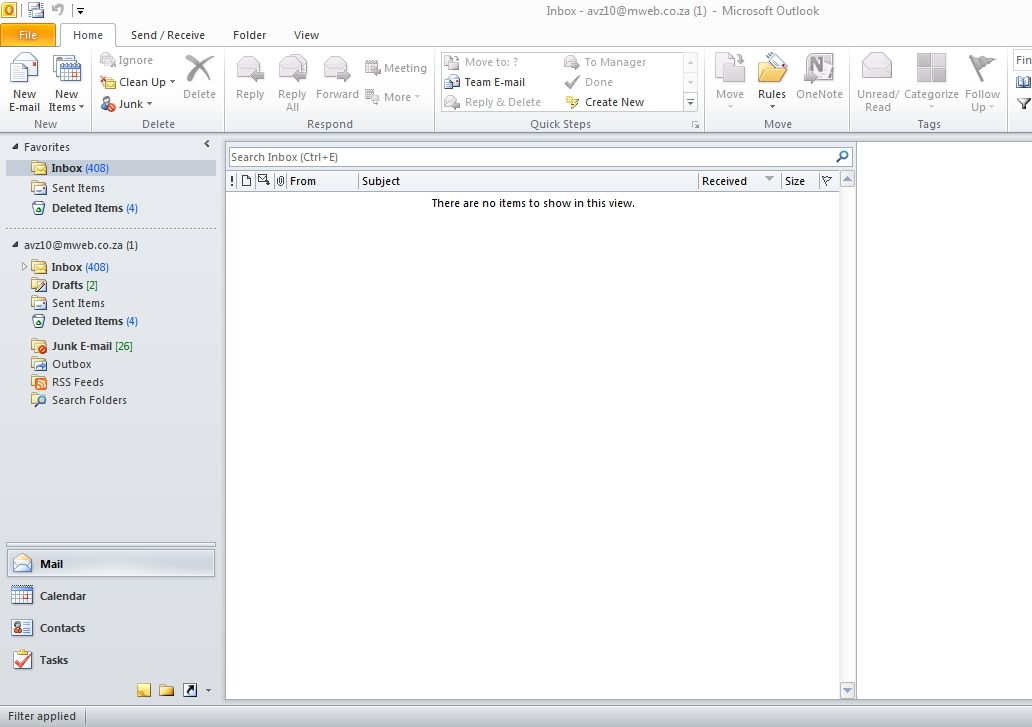Click Create New quick step
Image resolution: width=1032 pixels, height=727 pixels.
coord(613,102)
